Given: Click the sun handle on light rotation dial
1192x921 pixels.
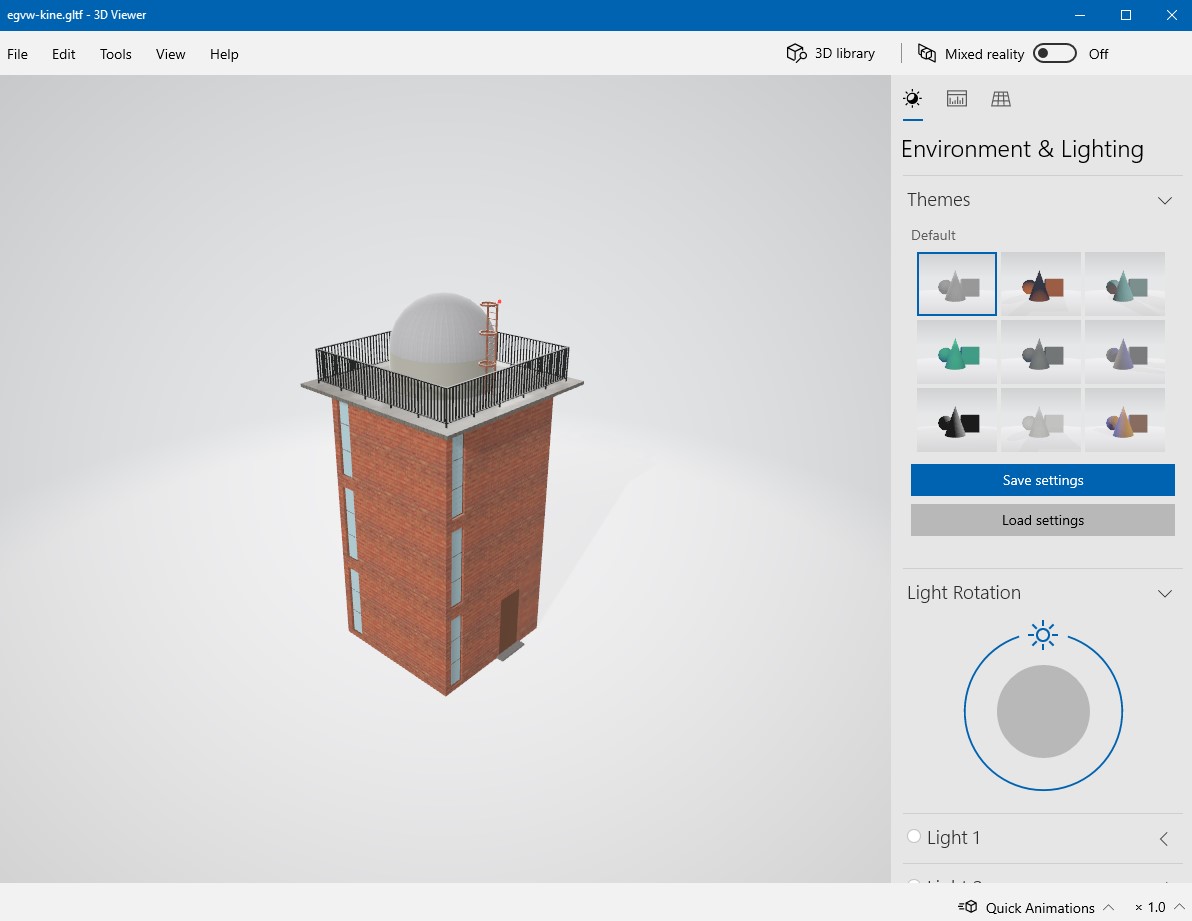Looking at the screenshot, I should pos(1043,635).
